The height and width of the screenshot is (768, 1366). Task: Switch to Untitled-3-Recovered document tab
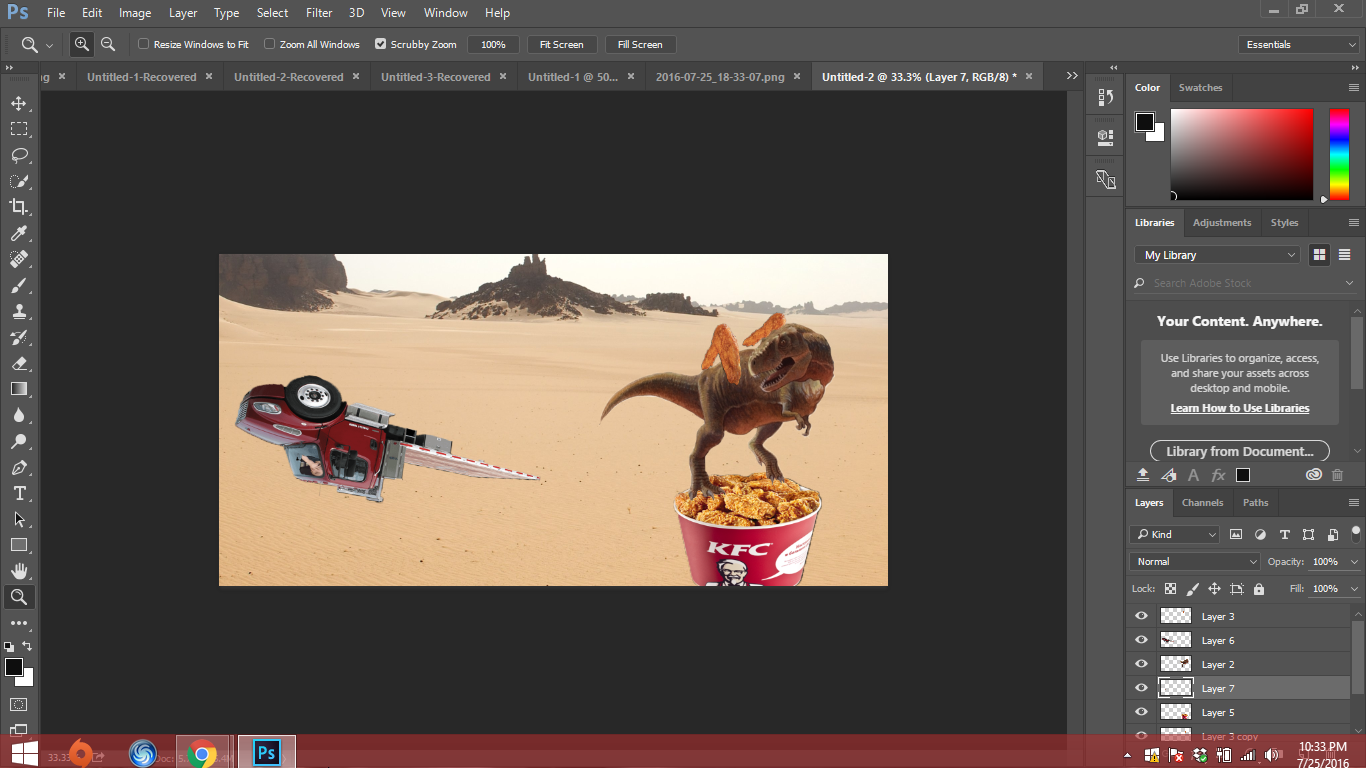pos(435,77)
